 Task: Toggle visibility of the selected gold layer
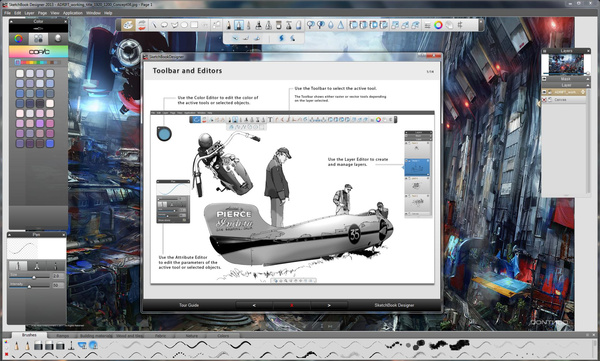(544, 92)
